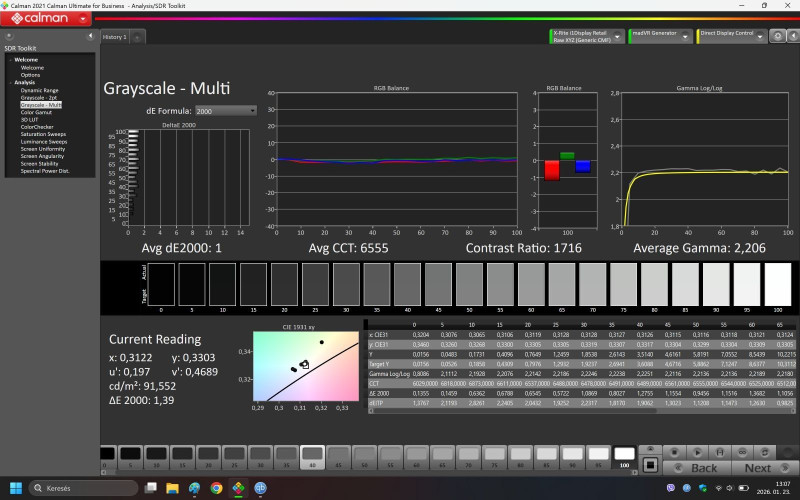Image resolution: width=800 pixels, height=500 pixels.
Task: Open Dynamic Range analysis page
Action: pyautogui.click(x=39, y=90)
